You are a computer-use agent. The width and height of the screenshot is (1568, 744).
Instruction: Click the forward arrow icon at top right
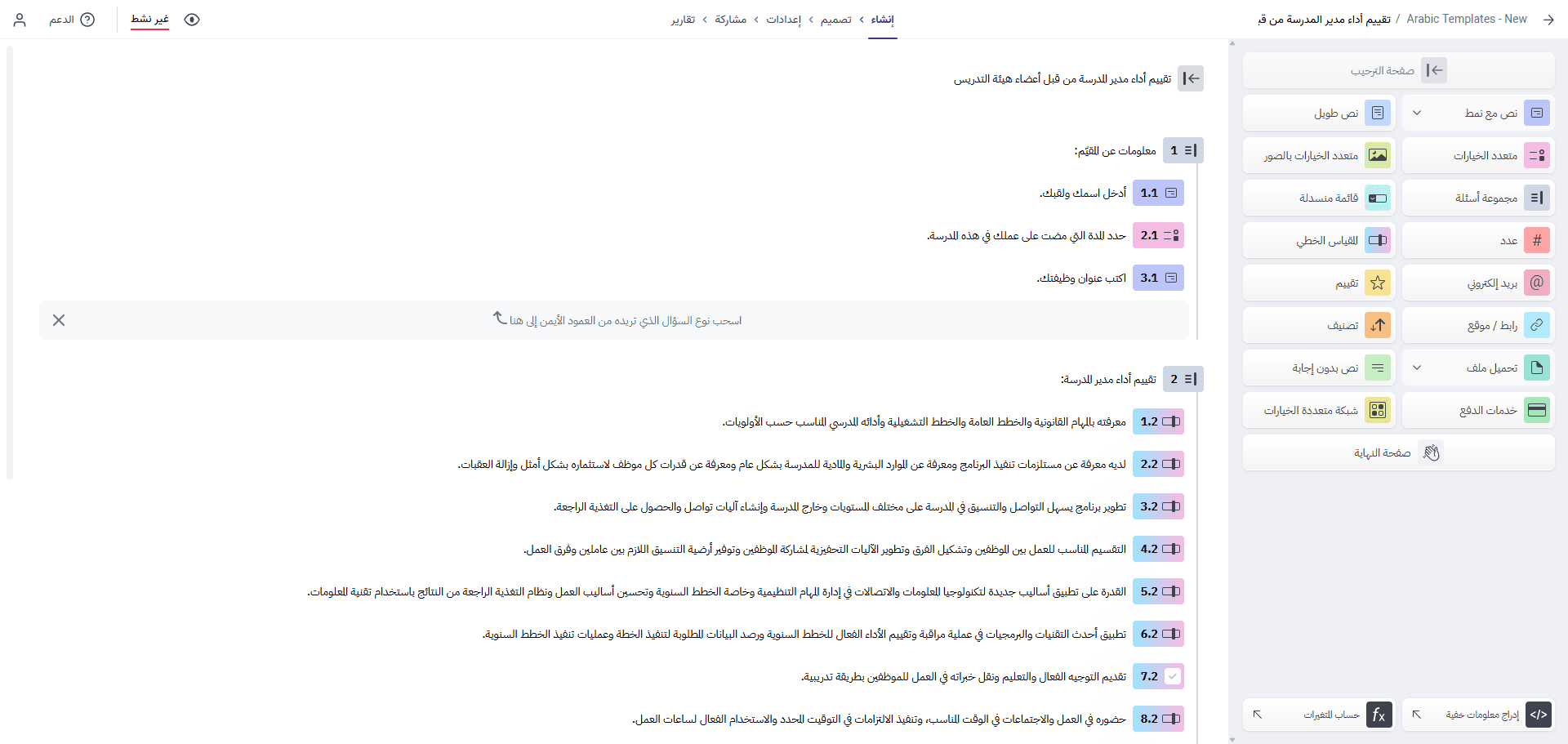tap(1548, 20)
